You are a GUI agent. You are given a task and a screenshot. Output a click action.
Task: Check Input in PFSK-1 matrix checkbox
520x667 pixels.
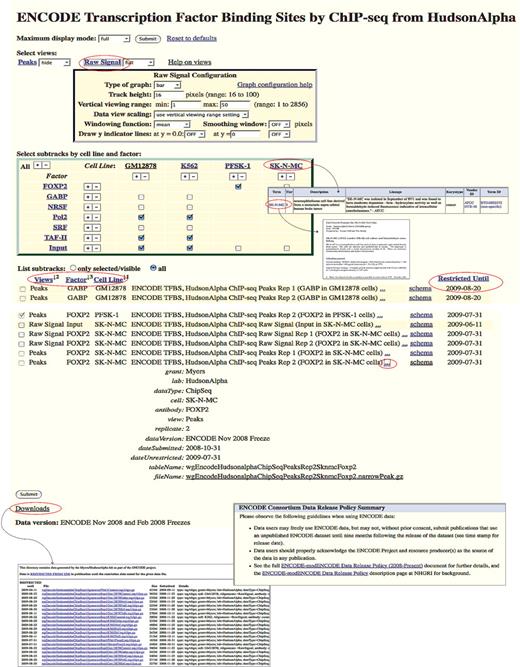[238, 248]
